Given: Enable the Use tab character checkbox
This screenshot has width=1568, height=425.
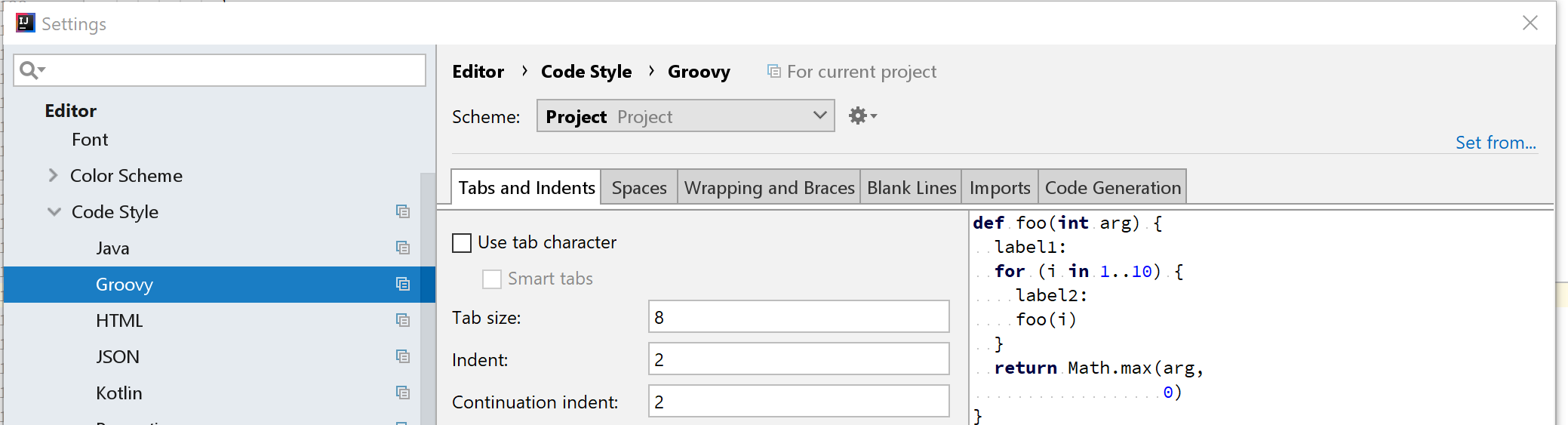Looking at the screenshot, I should tap(462, 243).
